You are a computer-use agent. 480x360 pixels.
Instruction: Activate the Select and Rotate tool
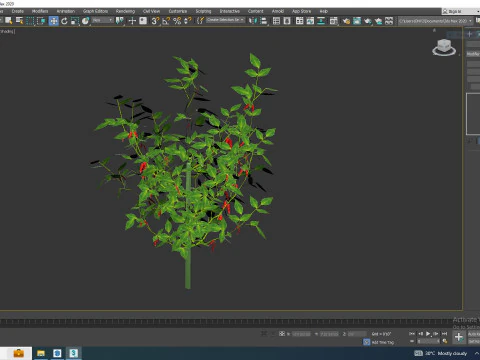[x=64, y=21]
